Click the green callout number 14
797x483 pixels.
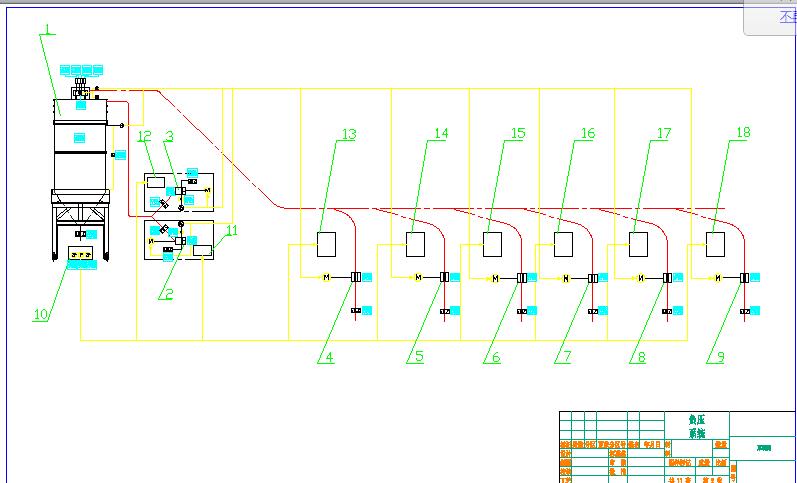[x=441, y=133]
